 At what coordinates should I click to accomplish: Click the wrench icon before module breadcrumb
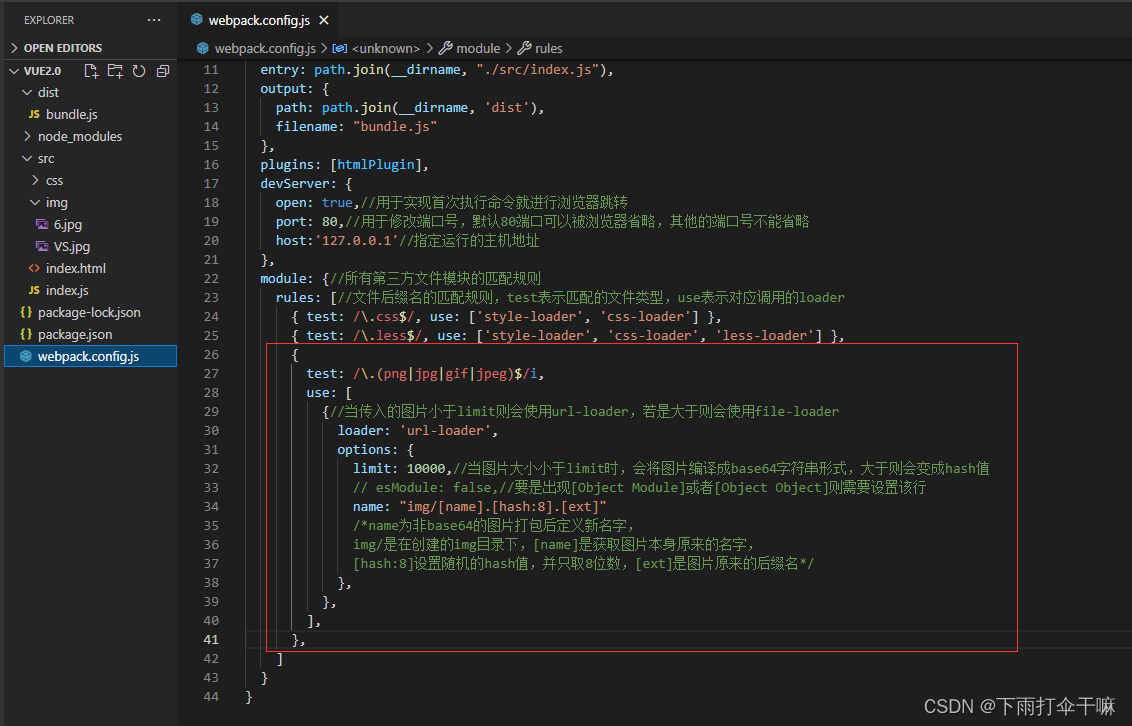[x=445, y=48]
